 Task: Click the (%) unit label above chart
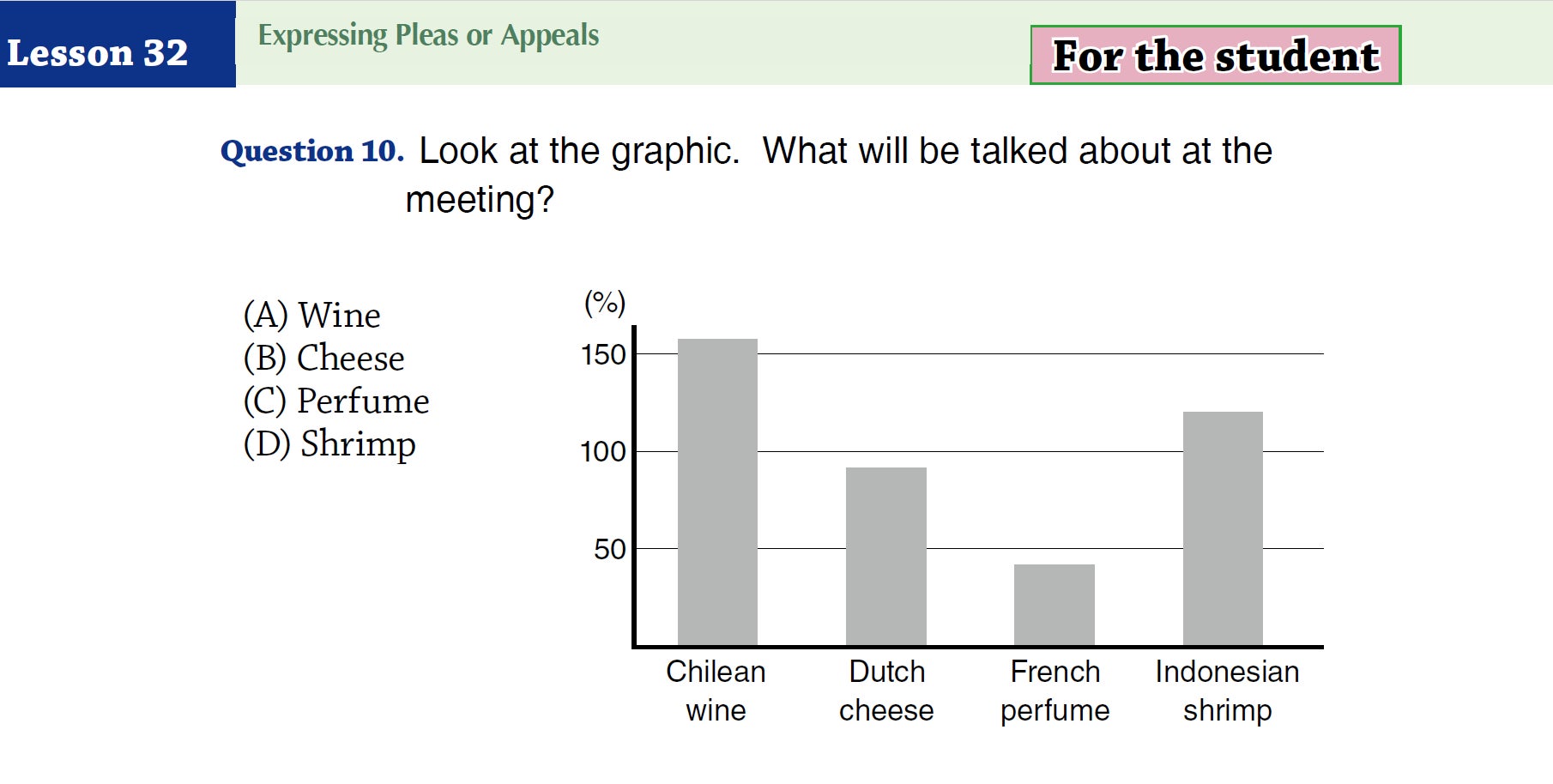[605, 303]
